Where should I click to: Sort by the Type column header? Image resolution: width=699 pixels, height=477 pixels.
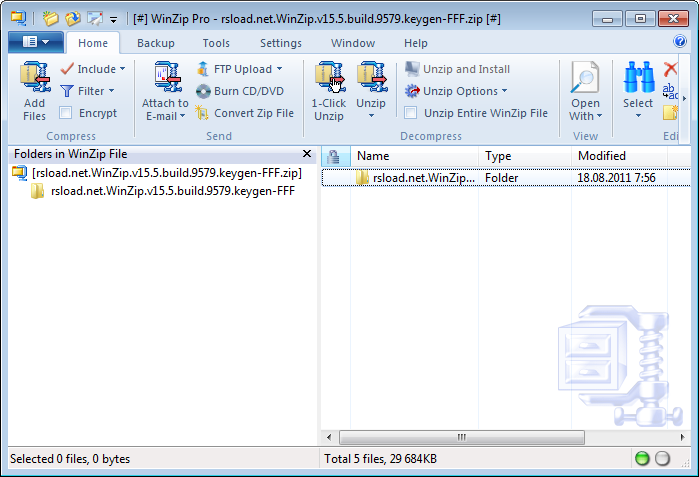click(x=525, y=156)
